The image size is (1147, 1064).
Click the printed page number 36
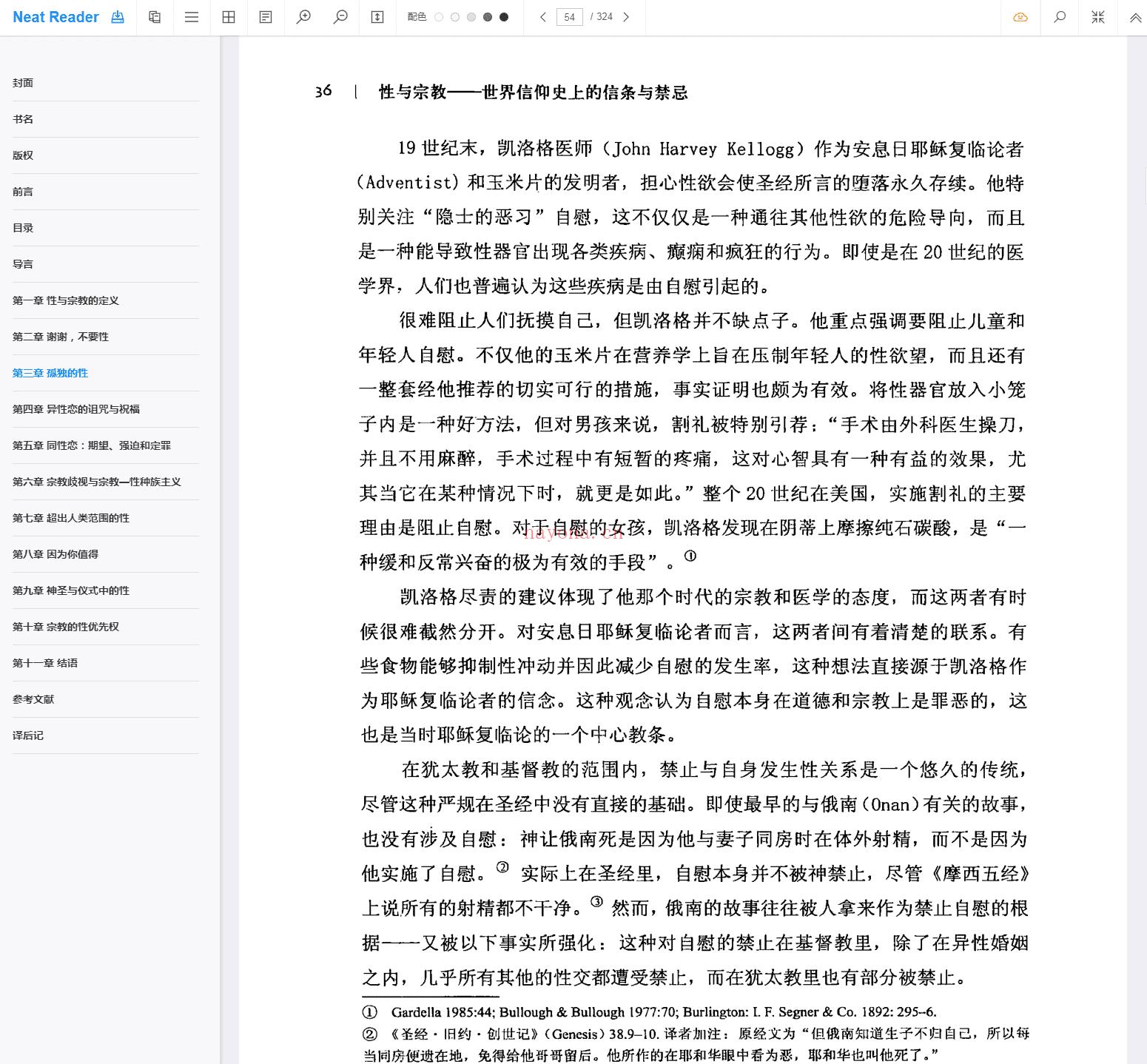[x=323, y=92]
